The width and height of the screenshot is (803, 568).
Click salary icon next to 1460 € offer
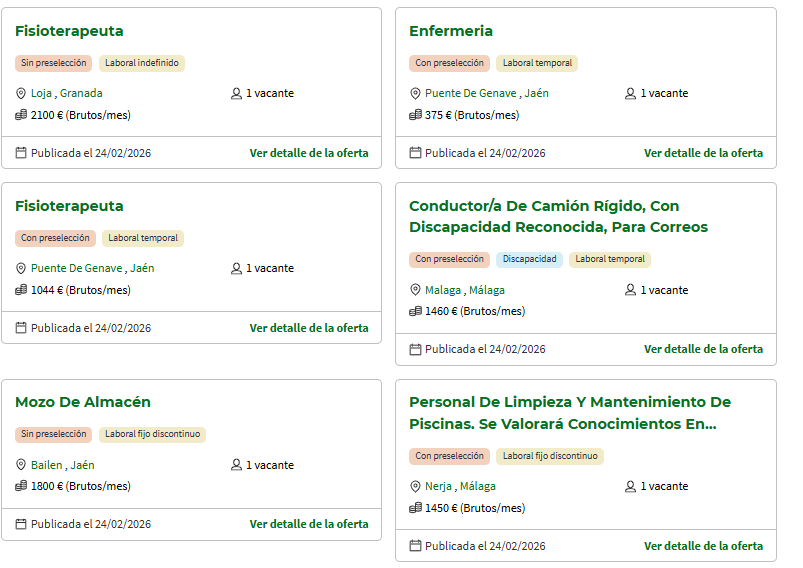coord(415,311)
